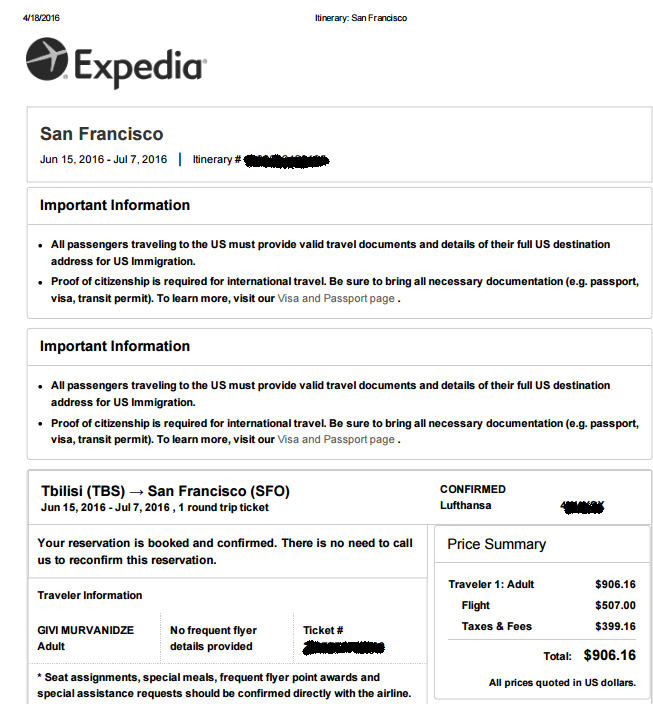Screen dimensions: 653x704
Task: Open Visa and Passport page link in first Important Information box
Action: [x=335, y=298]
